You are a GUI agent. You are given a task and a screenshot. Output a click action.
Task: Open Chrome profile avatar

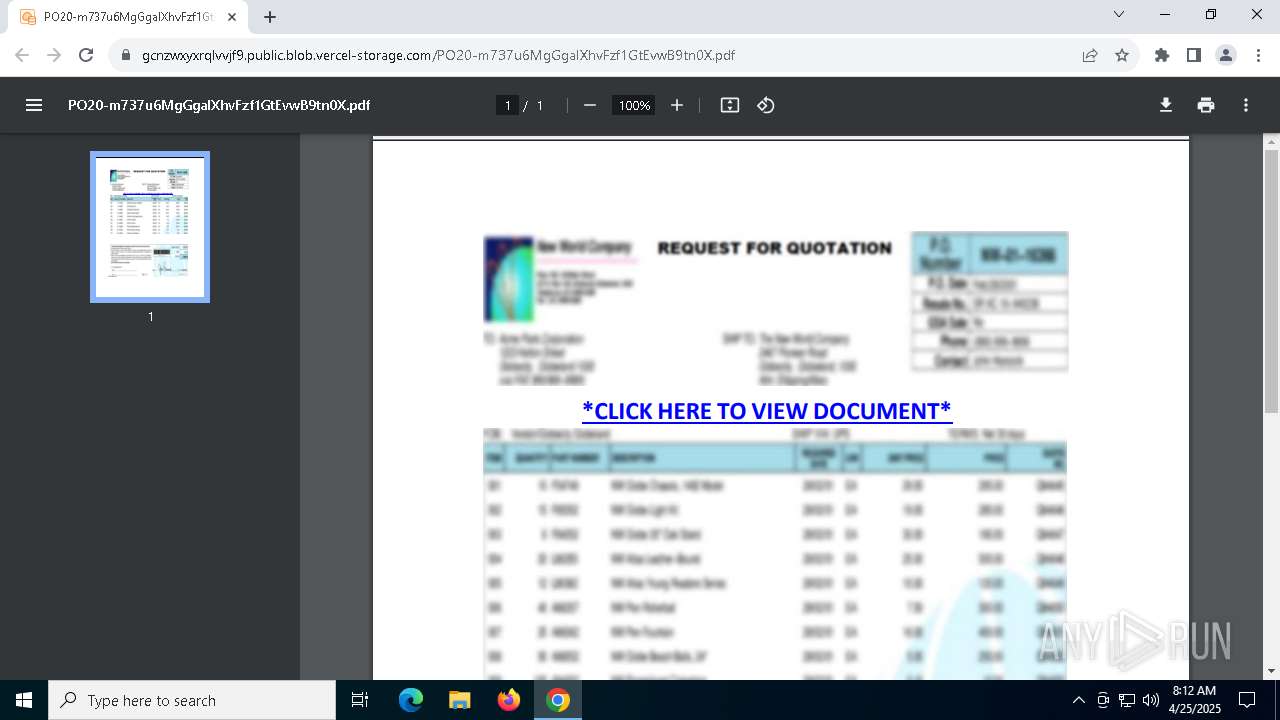click(x=1226, y=55)
